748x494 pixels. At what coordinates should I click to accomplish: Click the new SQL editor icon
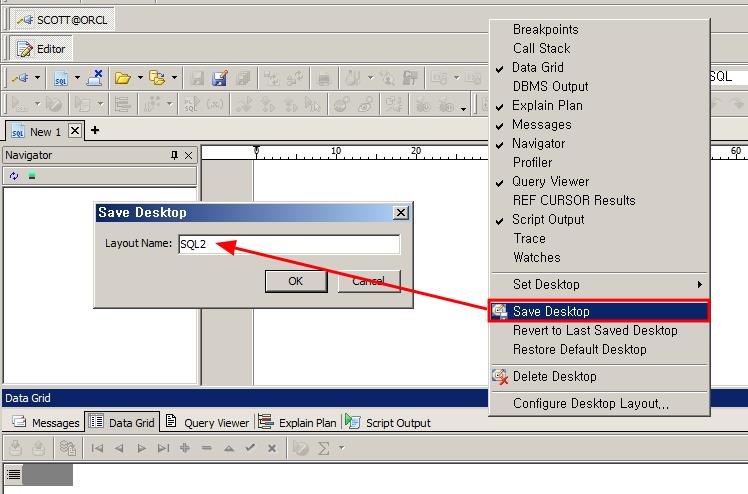(x=61, y=78)
